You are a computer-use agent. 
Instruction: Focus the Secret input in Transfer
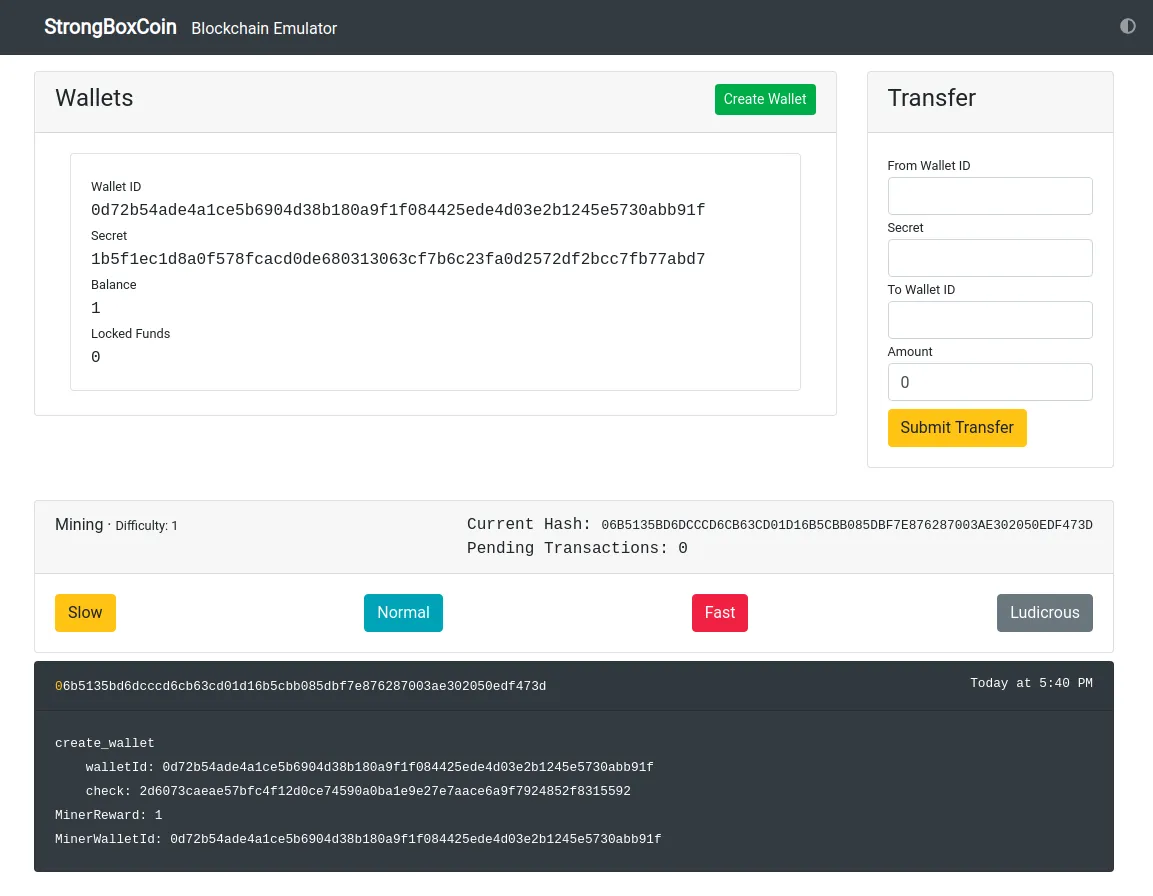(x=990, y=258)
